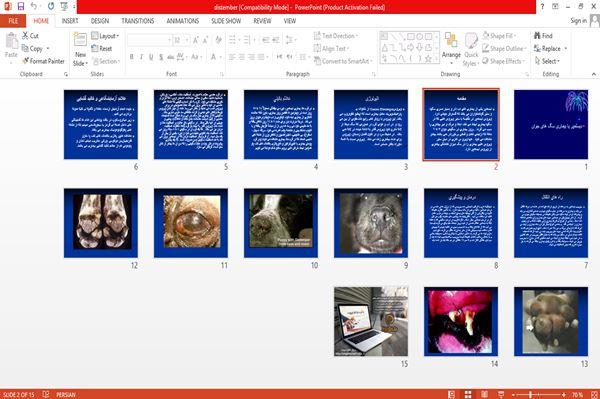Click the Format Painter brush icon

point(26,61)
